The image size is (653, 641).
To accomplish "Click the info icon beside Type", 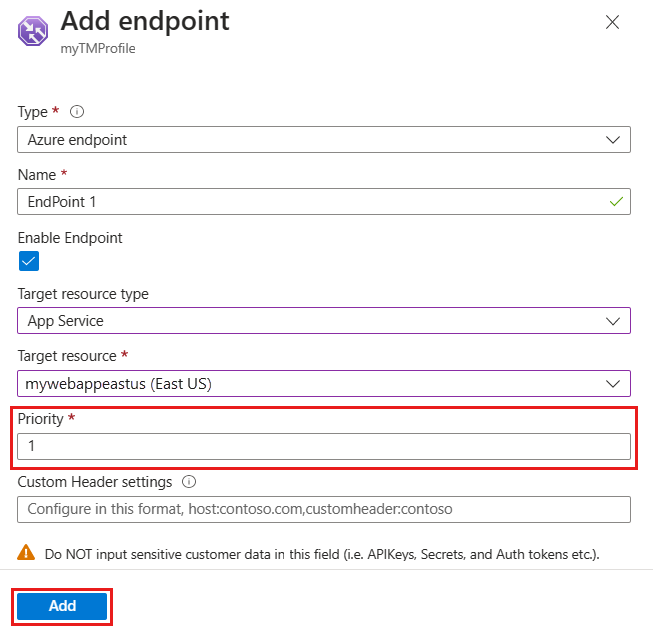I will (x=77, y=112).
